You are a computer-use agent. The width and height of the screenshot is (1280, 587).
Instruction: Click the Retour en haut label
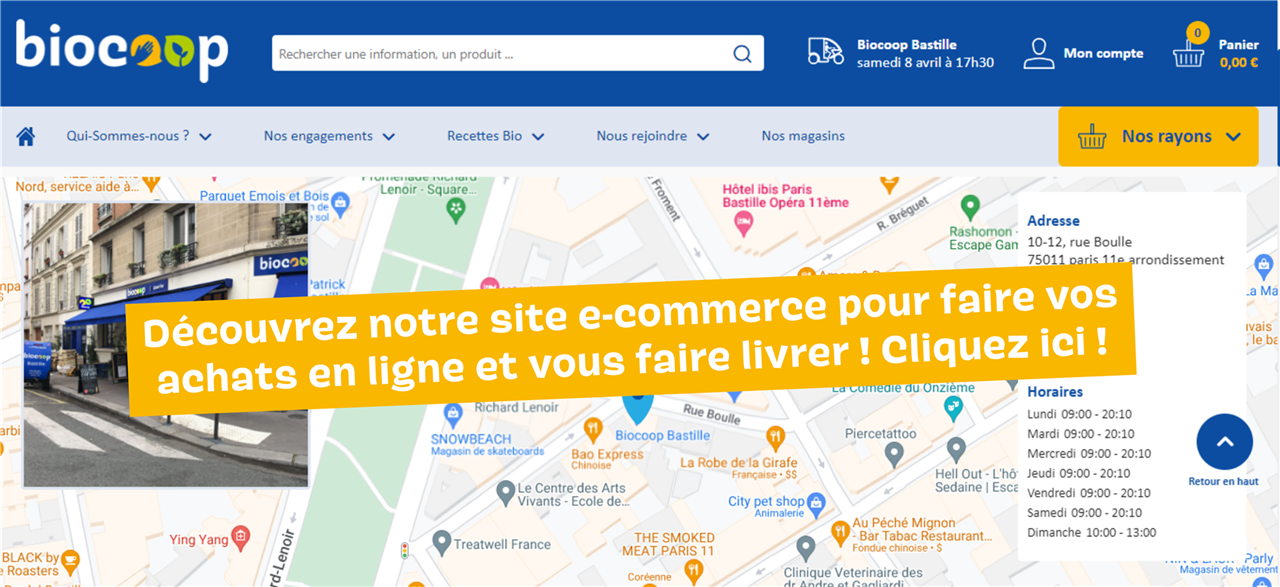coord(1223,482)
